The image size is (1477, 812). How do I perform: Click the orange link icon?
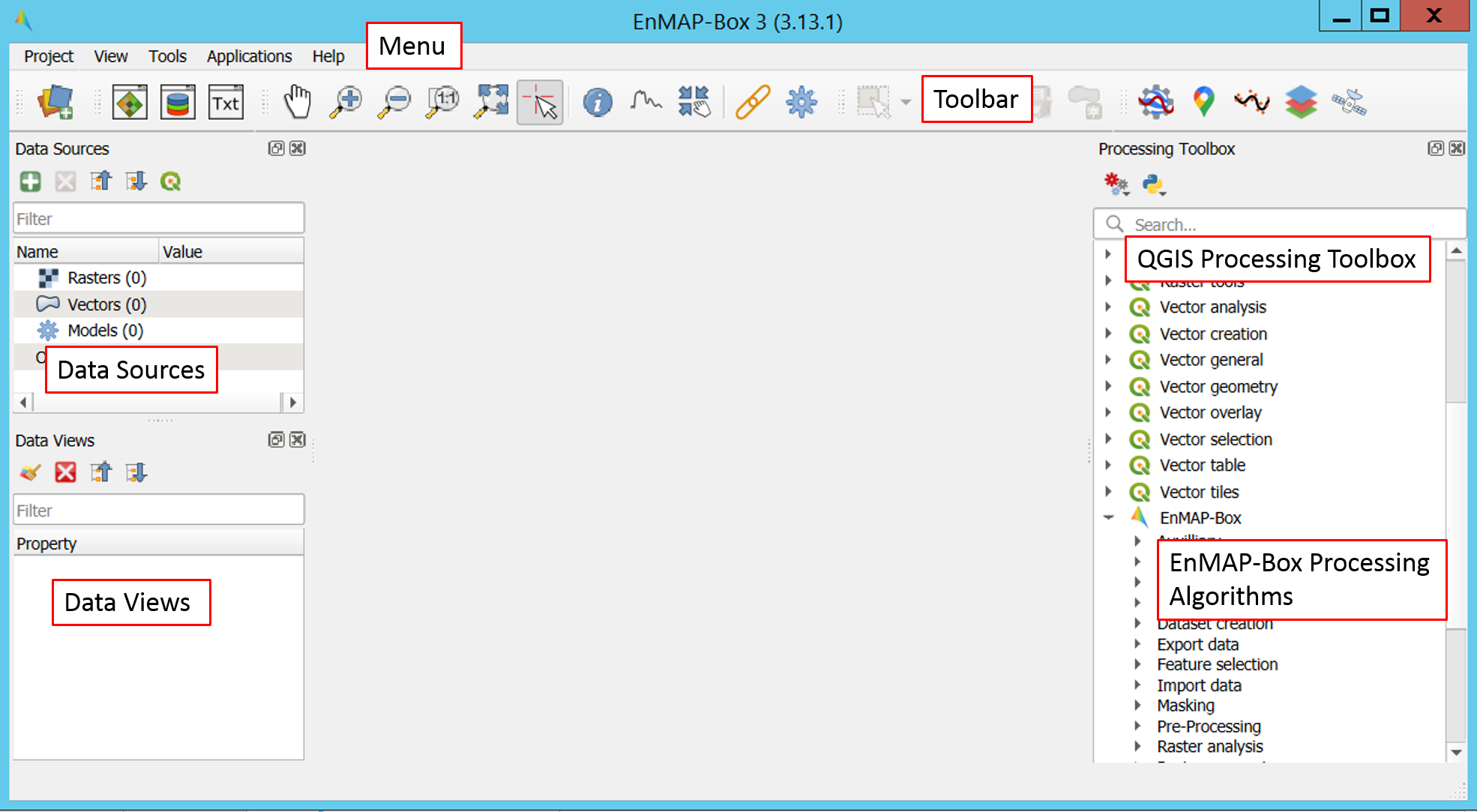tap(753, 102)
